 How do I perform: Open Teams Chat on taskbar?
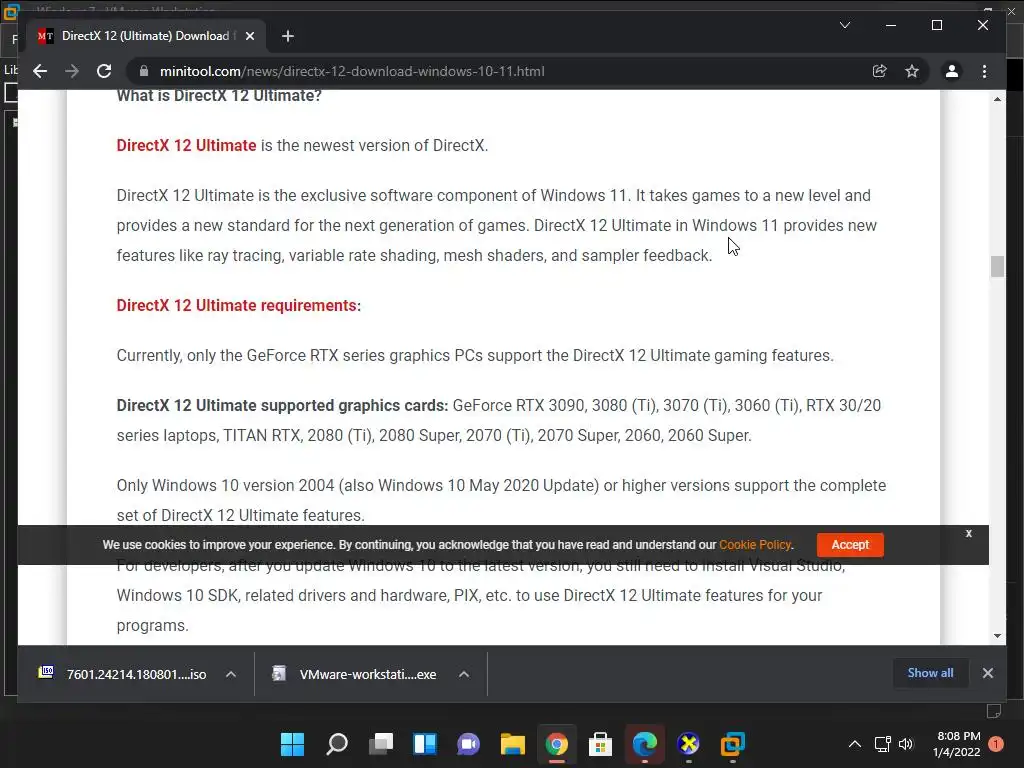pyautogui.click(x=468, y=744)
